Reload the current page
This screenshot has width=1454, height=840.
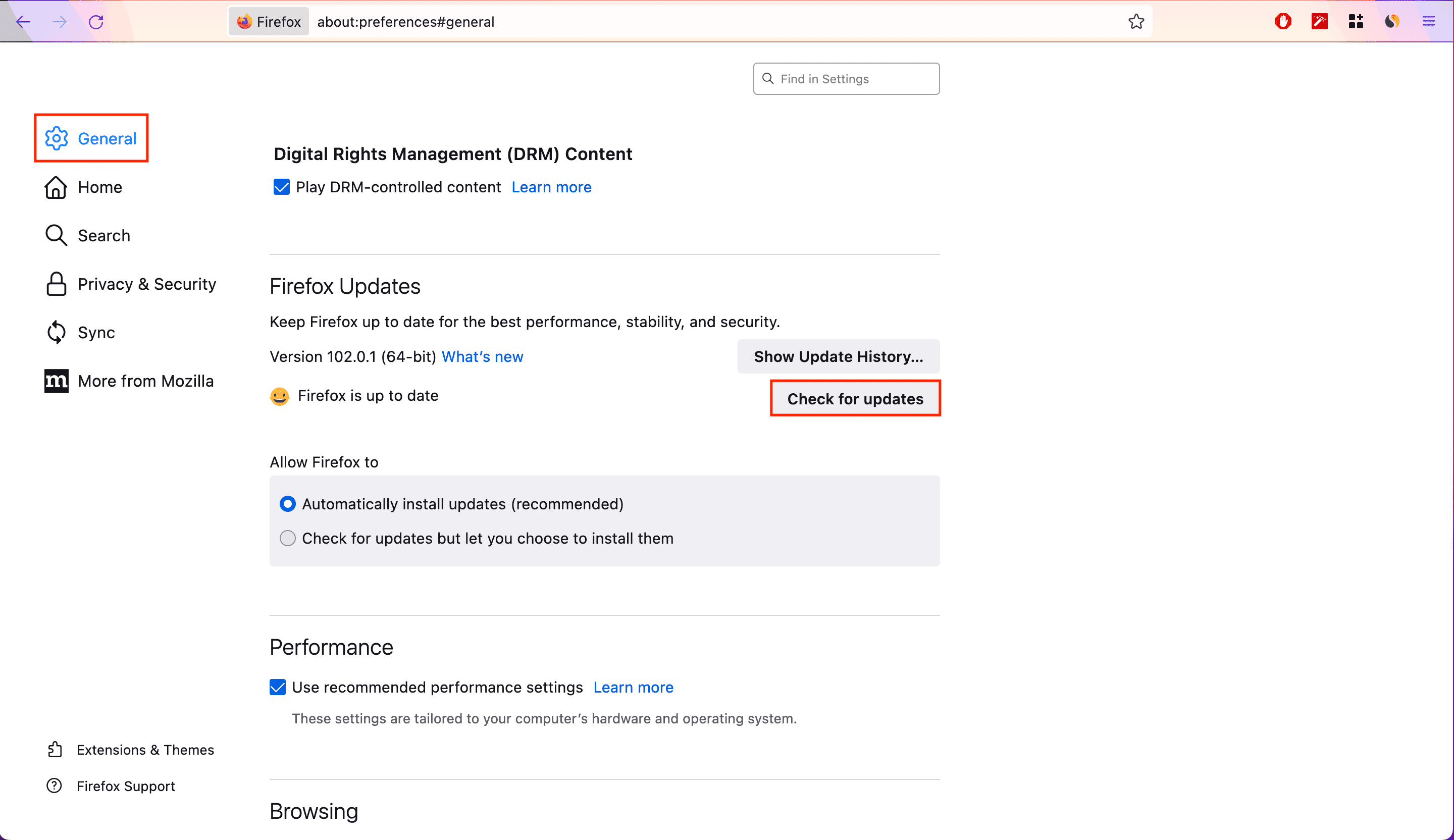click(x=96, y=22)
